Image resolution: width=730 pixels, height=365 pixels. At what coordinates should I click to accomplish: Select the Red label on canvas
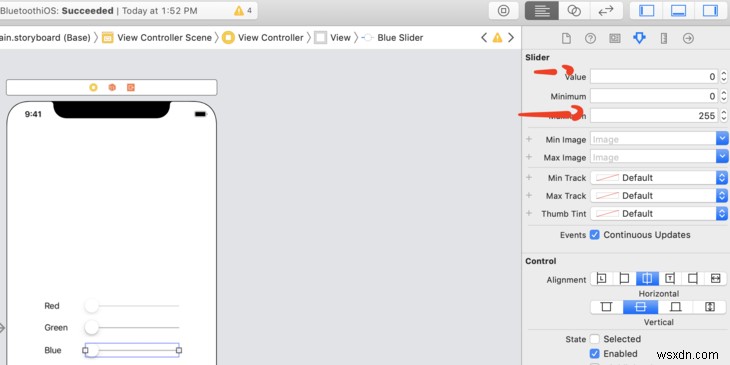(52, 306)
